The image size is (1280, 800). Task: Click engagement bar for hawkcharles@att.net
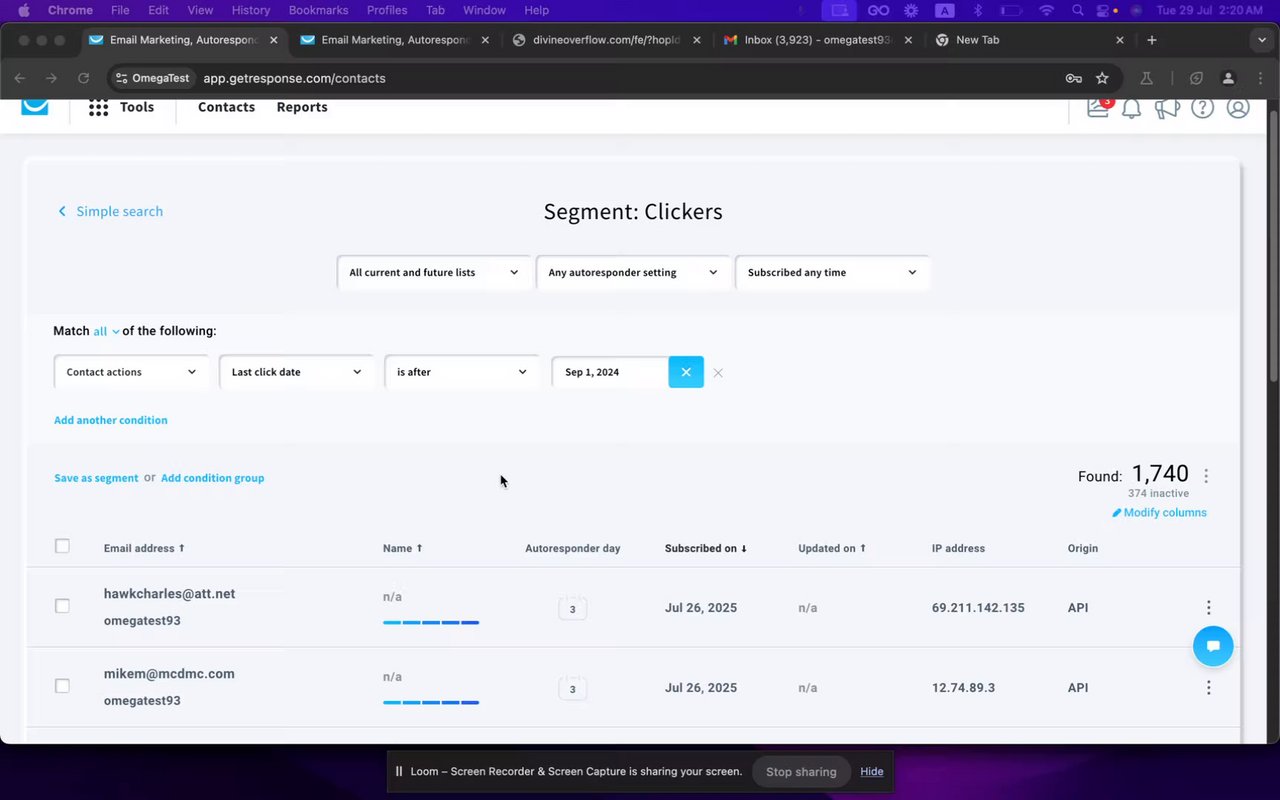(431, 623)
